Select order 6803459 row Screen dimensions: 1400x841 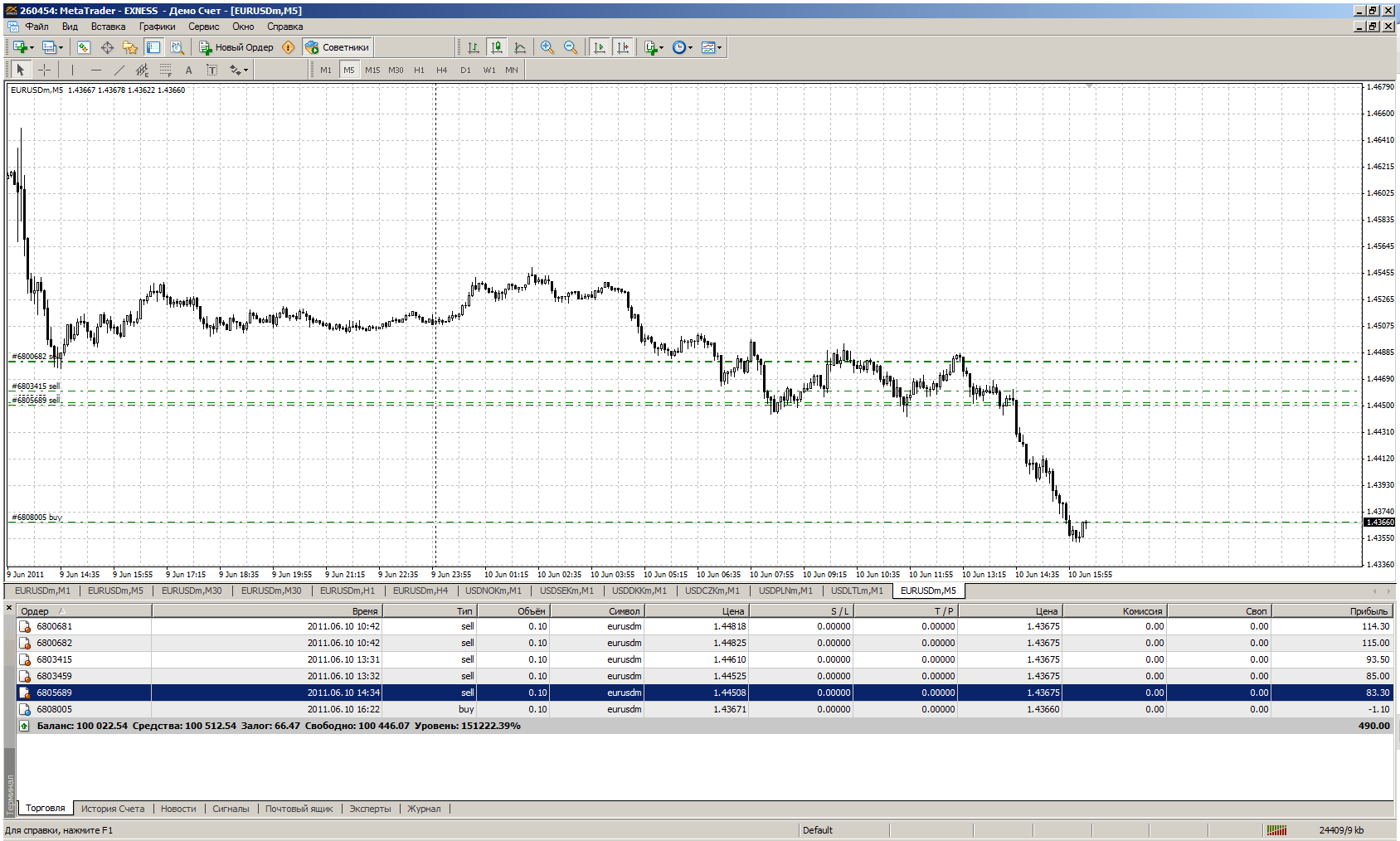click(705, 676)
